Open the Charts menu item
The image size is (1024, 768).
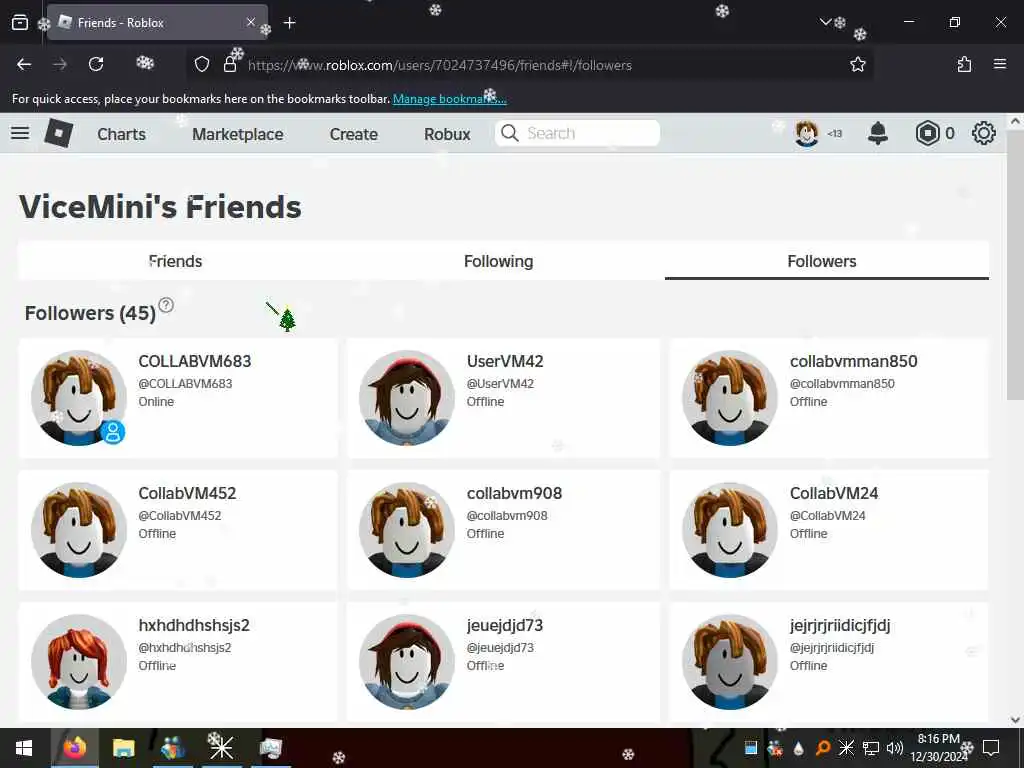(121, 134)
